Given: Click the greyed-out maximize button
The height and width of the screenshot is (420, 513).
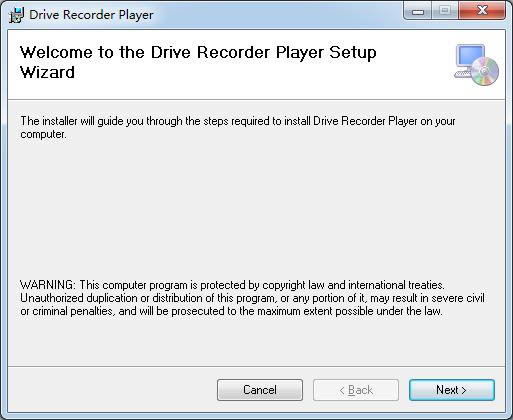Looking at the screenshot, I should tap(445, 11).
